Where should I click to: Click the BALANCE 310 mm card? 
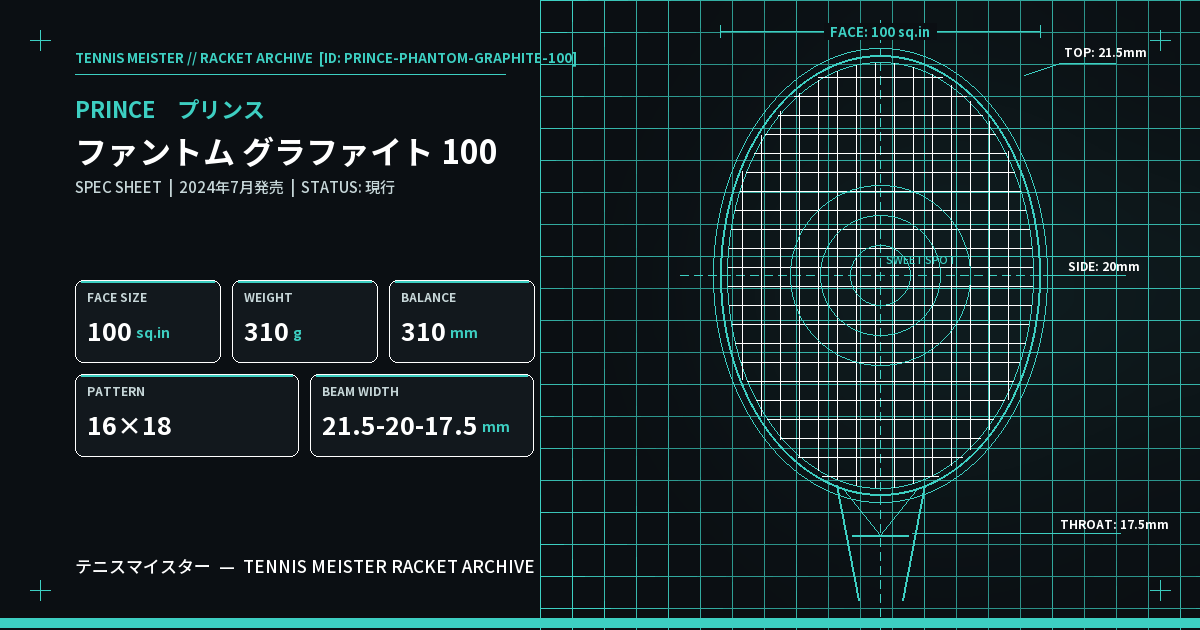coord(462,321)
